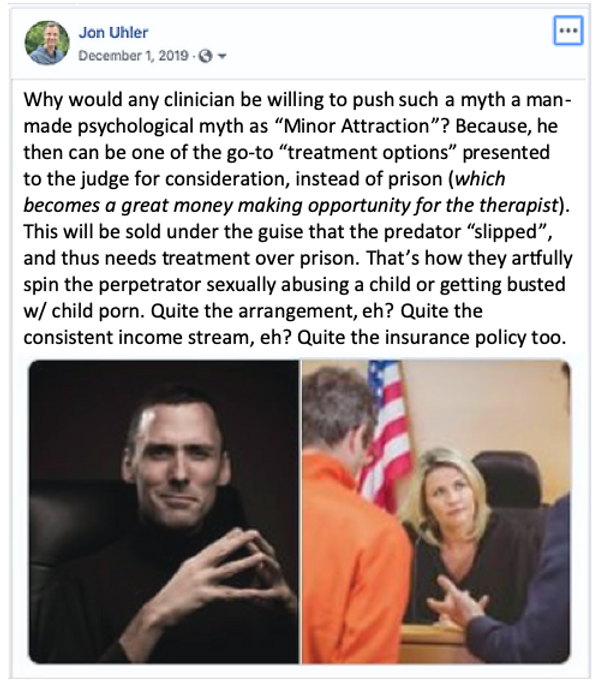Screen dimensions: 598x682
Task: Open the December 1, 2019 timestamp link
Action: 133,56
